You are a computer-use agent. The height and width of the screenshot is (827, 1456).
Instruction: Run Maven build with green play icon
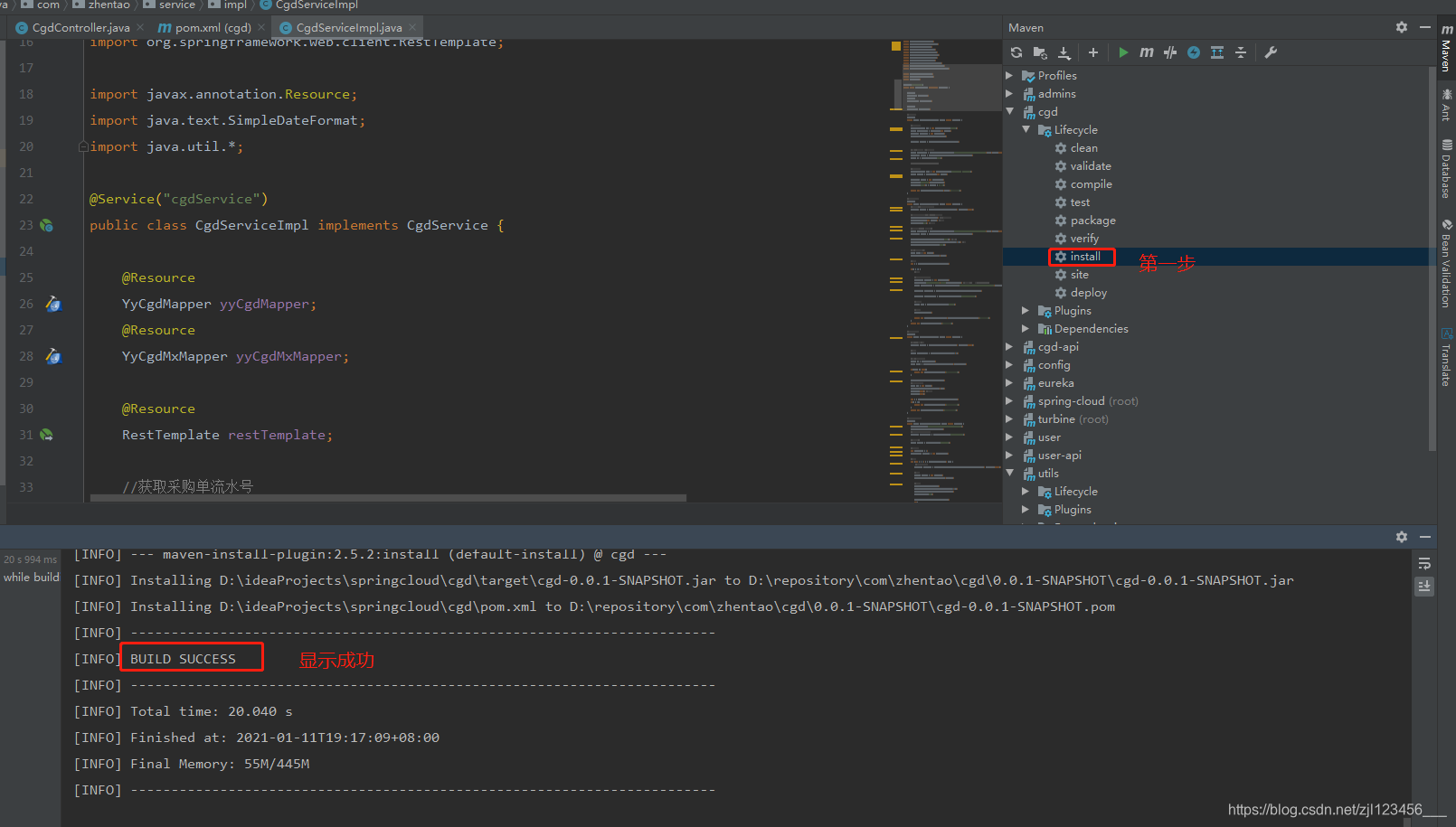pos(1123,52)
